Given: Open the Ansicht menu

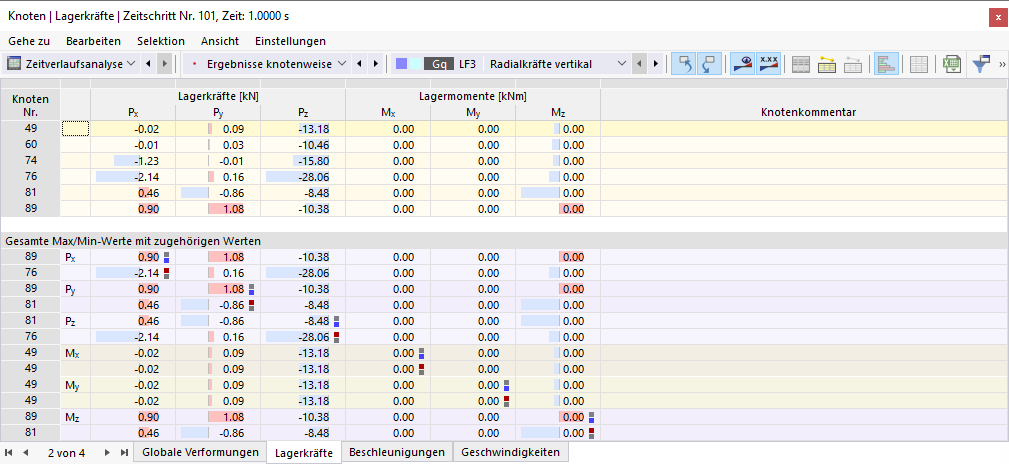Looking at the screenshot, I should 220,41.
